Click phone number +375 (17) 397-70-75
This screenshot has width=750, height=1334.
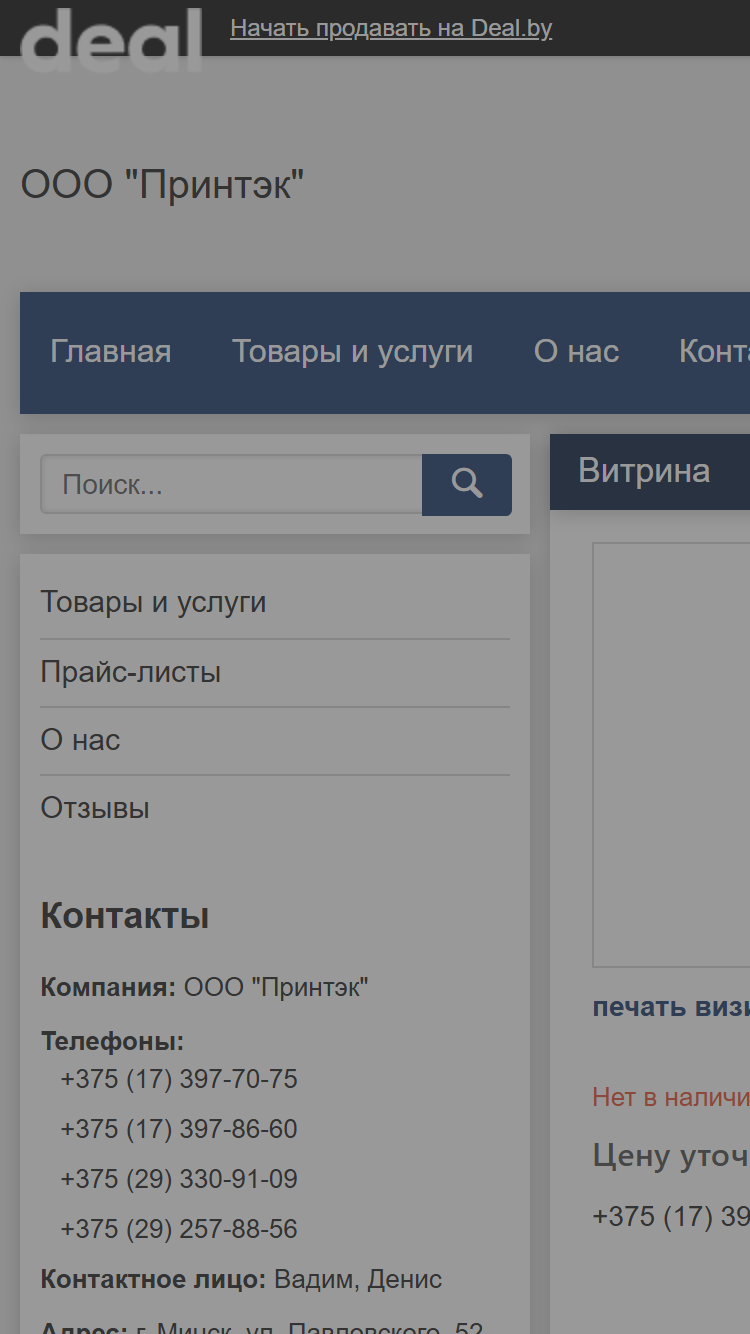[179, 1080]
